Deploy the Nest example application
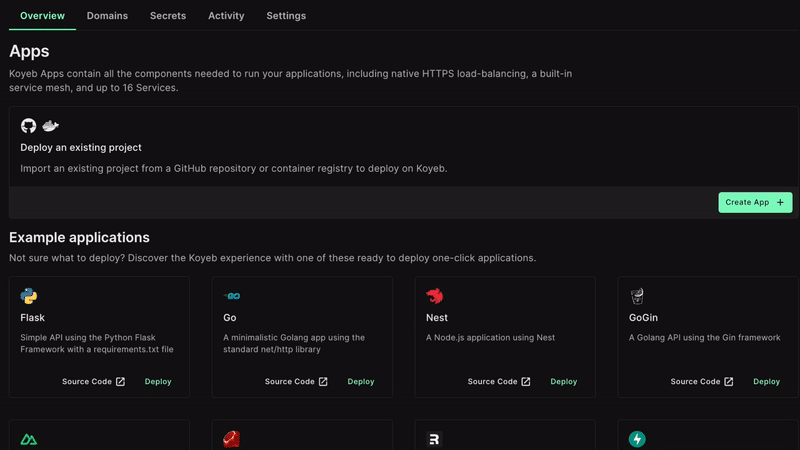Image resolution: width=800 pixels, height=450 pixels. point(563,382)
